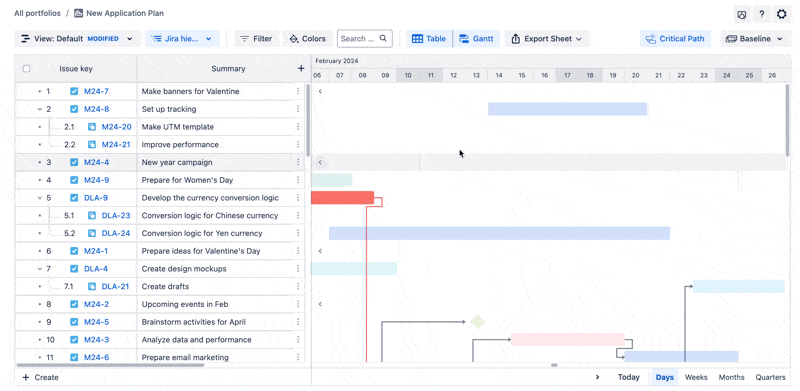Click the plus icon to add column
Viewport: 800px width, 391px height.
tap(301, 68)
